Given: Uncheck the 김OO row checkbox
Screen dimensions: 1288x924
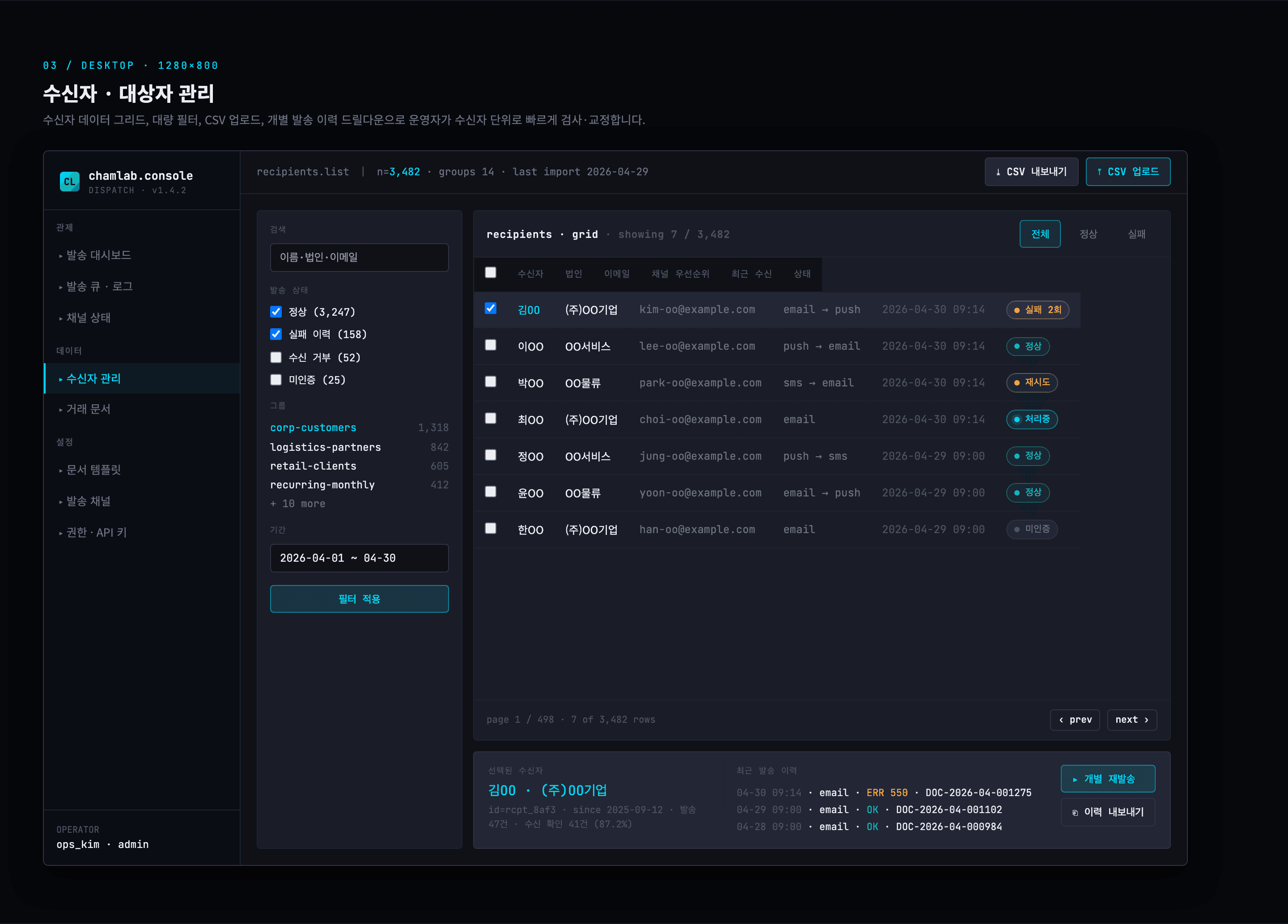Looking at the screenshot, I should pos(491,309).
